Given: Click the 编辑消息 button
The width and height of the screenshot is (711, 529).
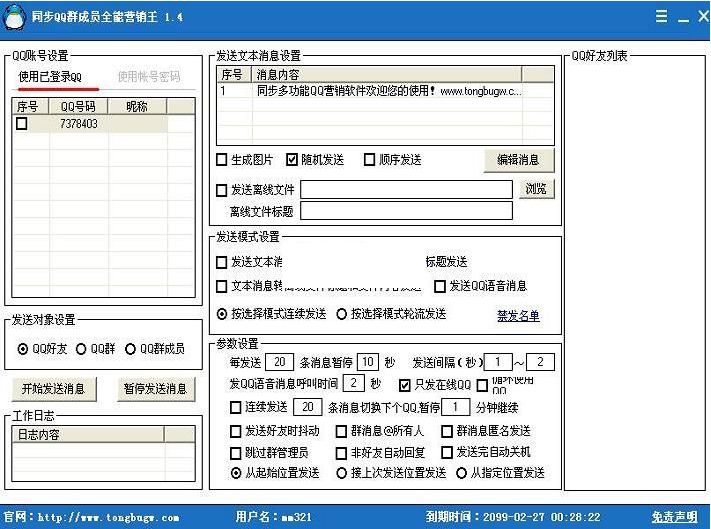Looking at the screenshot, I should click(518, 160).
